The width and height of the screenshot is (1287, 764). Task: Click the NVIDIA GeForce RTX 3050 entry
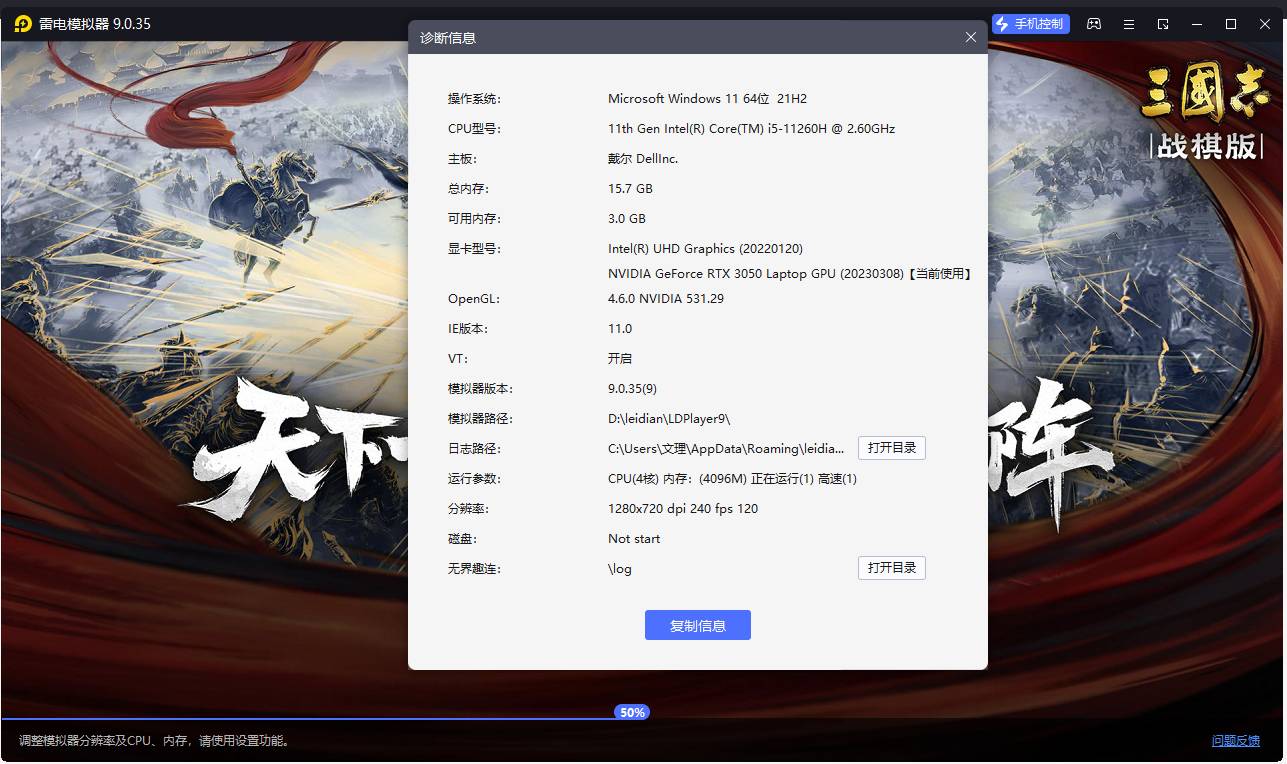tap(755, 274)
